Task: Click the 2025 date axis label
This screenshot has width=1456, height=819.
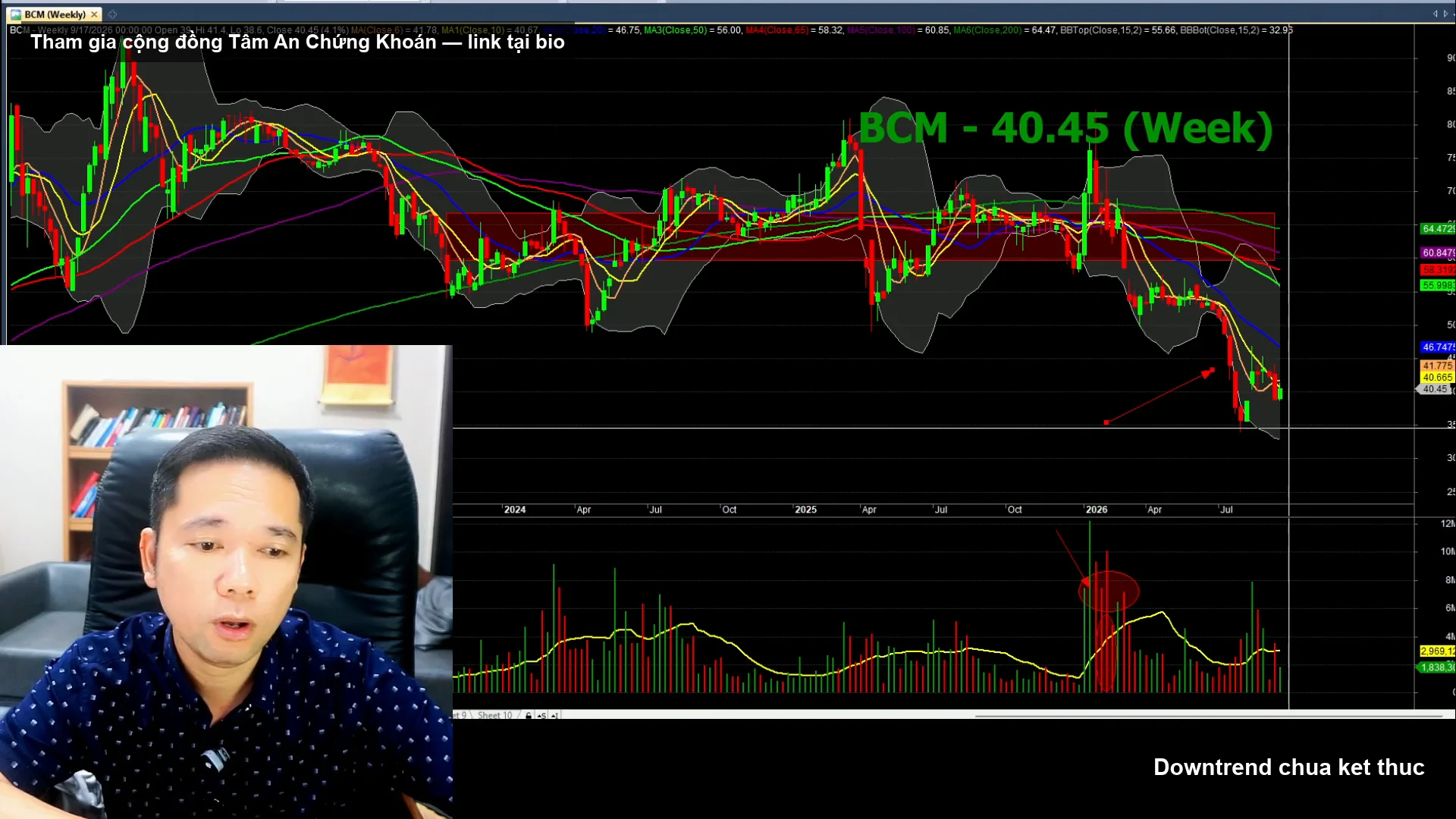Action: (805, 510)
